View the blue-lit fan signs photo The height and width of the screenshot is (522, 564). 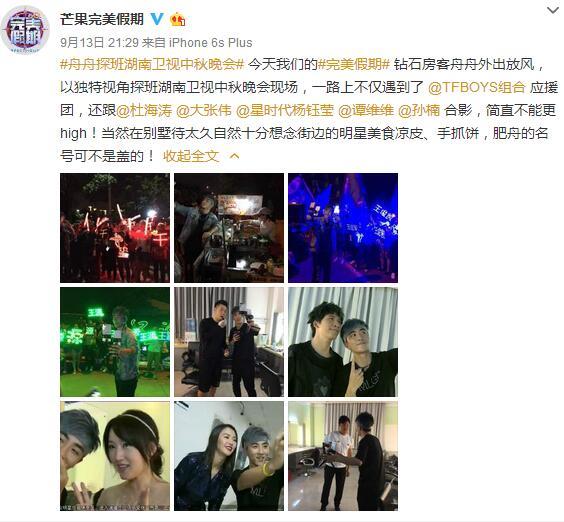point(343,228)
